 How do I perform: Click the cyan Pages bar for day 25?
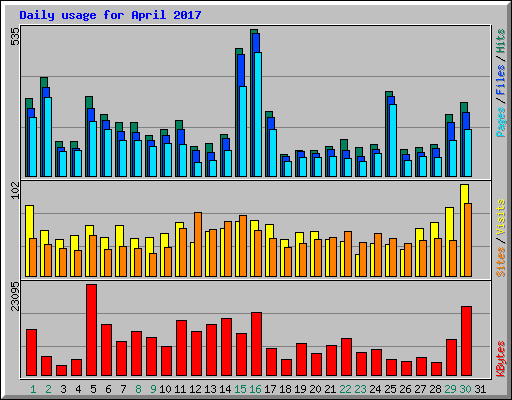pyautogui.click(x=393, y=140)
